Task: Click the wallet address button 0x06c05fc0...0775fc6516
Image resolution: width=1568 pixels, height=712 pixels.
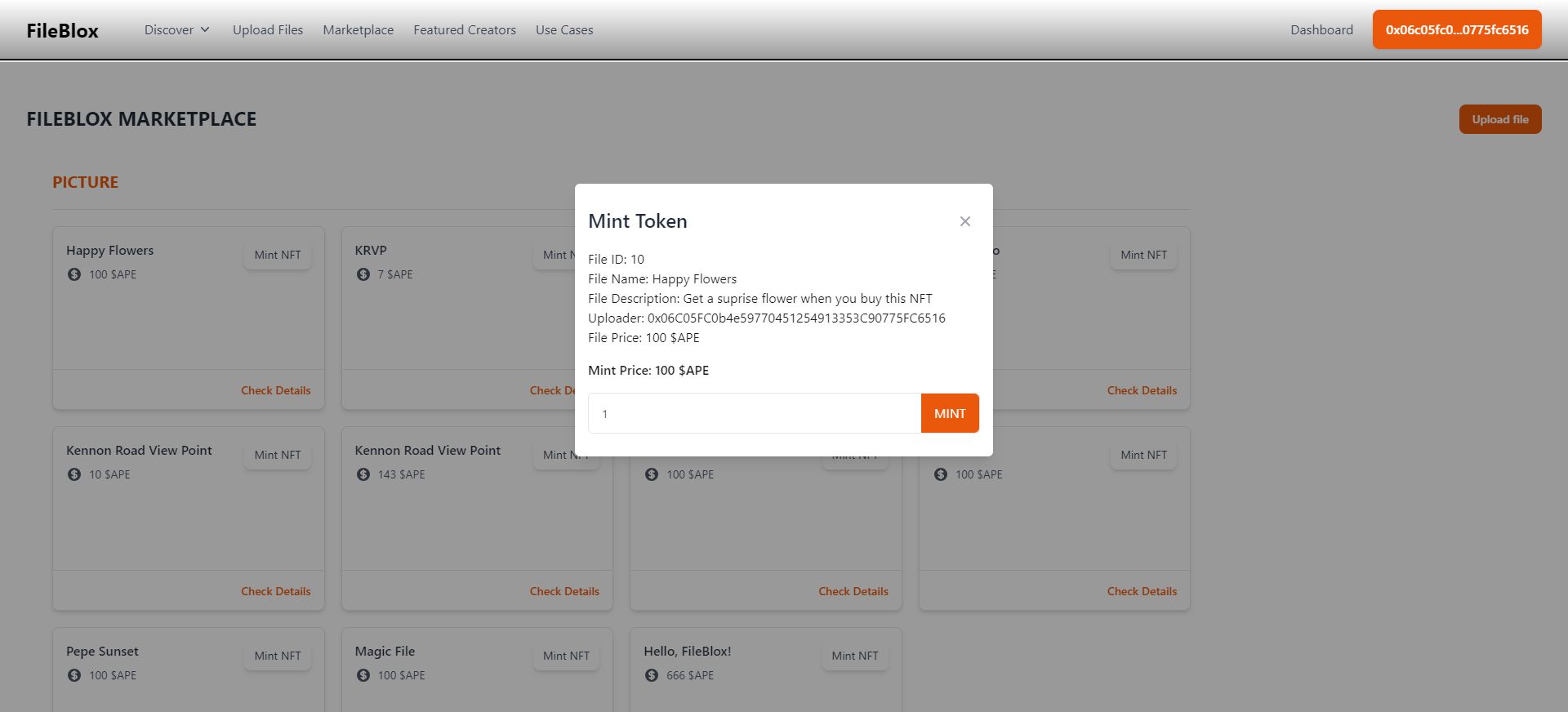Action: (x=1457, y=29)
